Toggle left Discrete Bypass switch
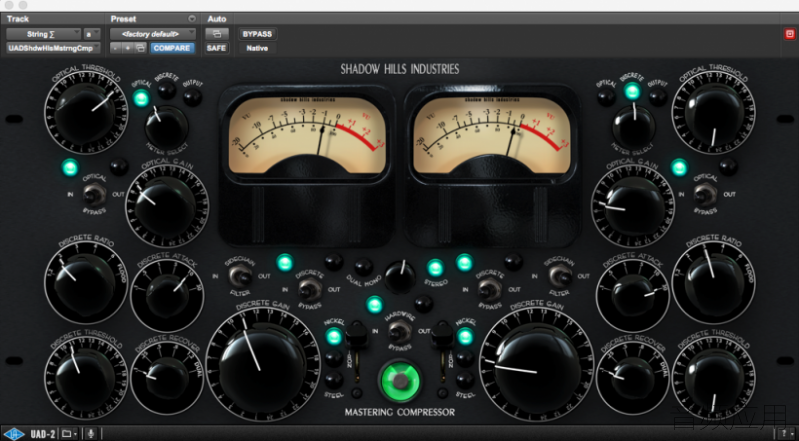 (309, 290)
